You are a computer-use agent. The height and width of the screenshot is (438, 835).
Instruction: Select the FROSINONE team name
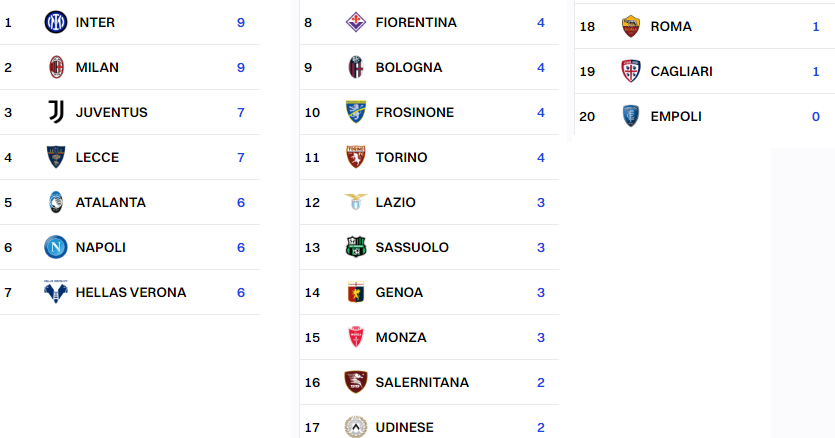tap(415, 112)
